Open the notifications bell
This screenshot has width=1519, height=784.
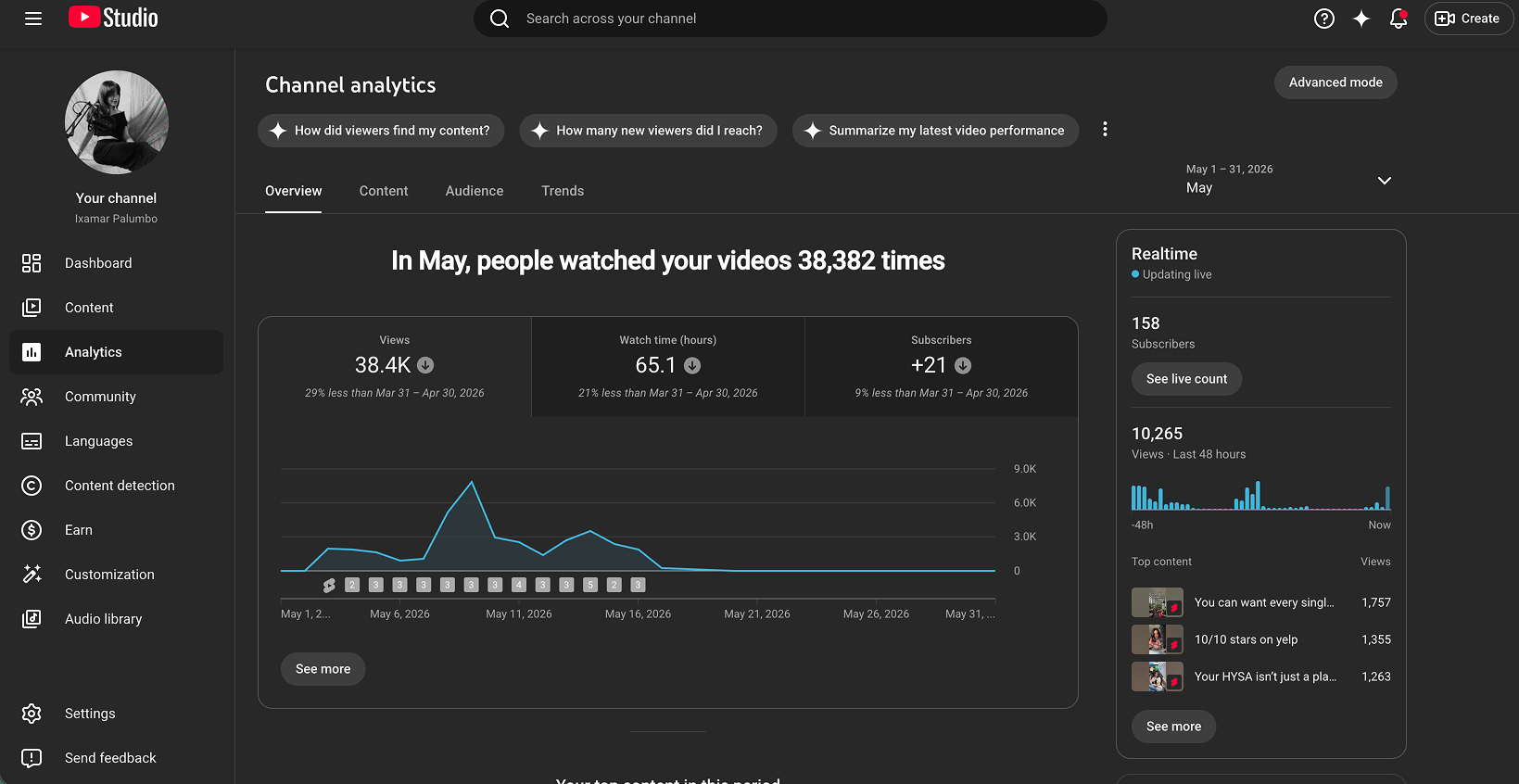(x=1399, y=19)
